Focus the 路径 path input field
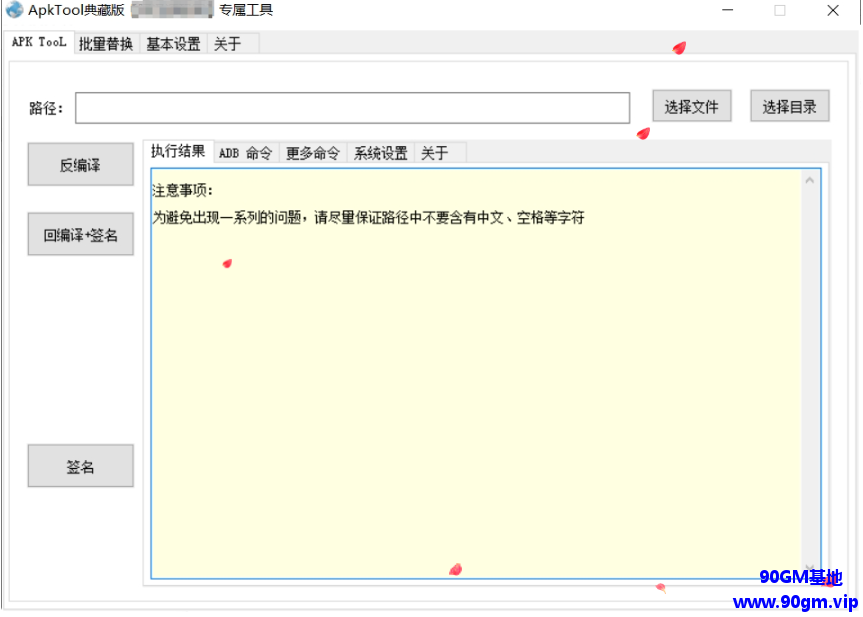The width and height of the screenshot is (863, 617). [352, 108]
